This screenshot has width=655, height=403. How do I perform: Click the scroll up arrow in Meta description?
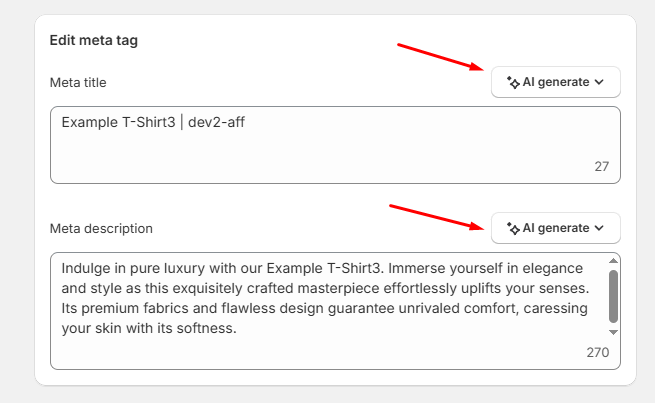[x=614, y=262]
